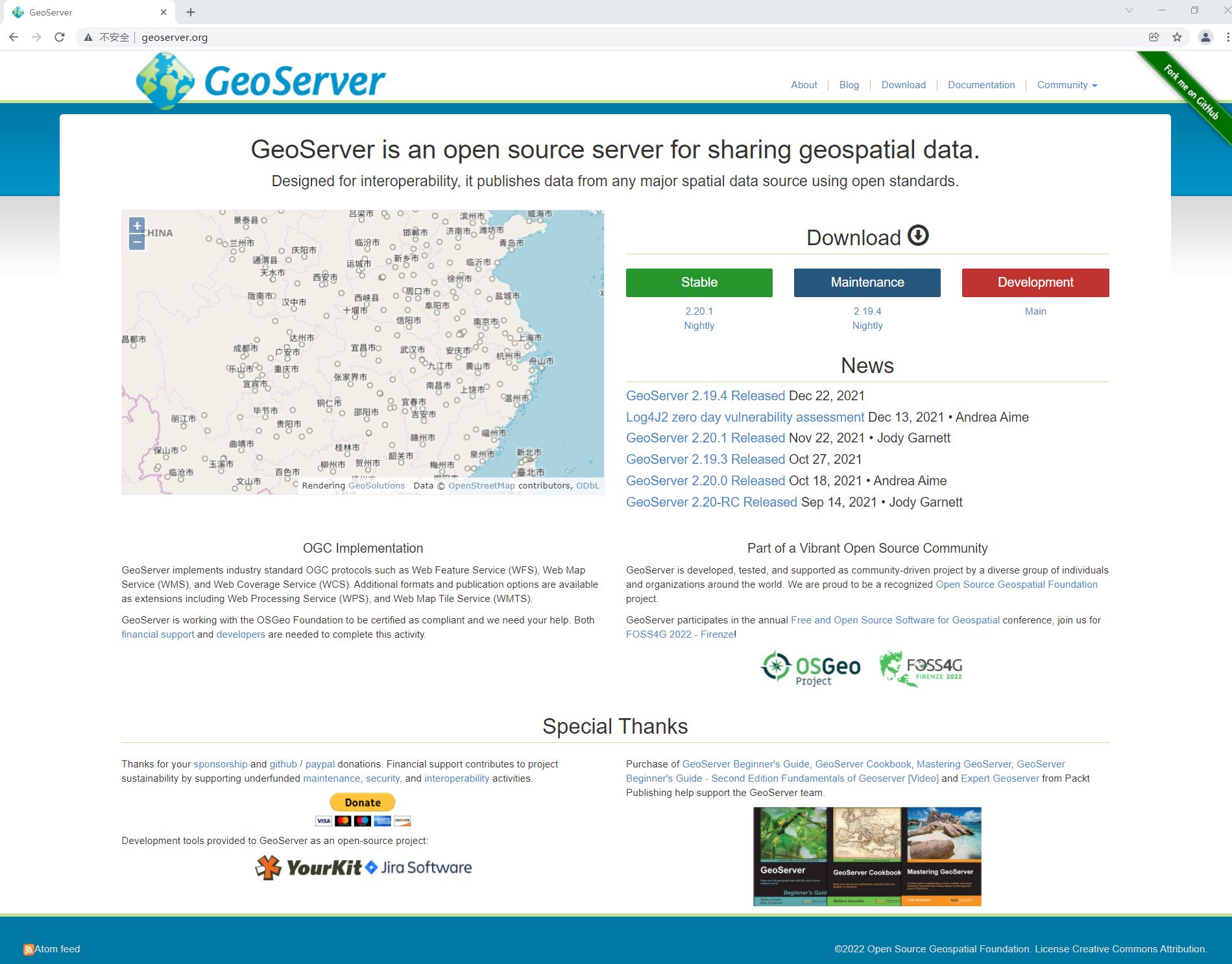The width and height of the screenshot is (1232, 964).
Task: Follow the developers link
Action: (x=241, y=634)
